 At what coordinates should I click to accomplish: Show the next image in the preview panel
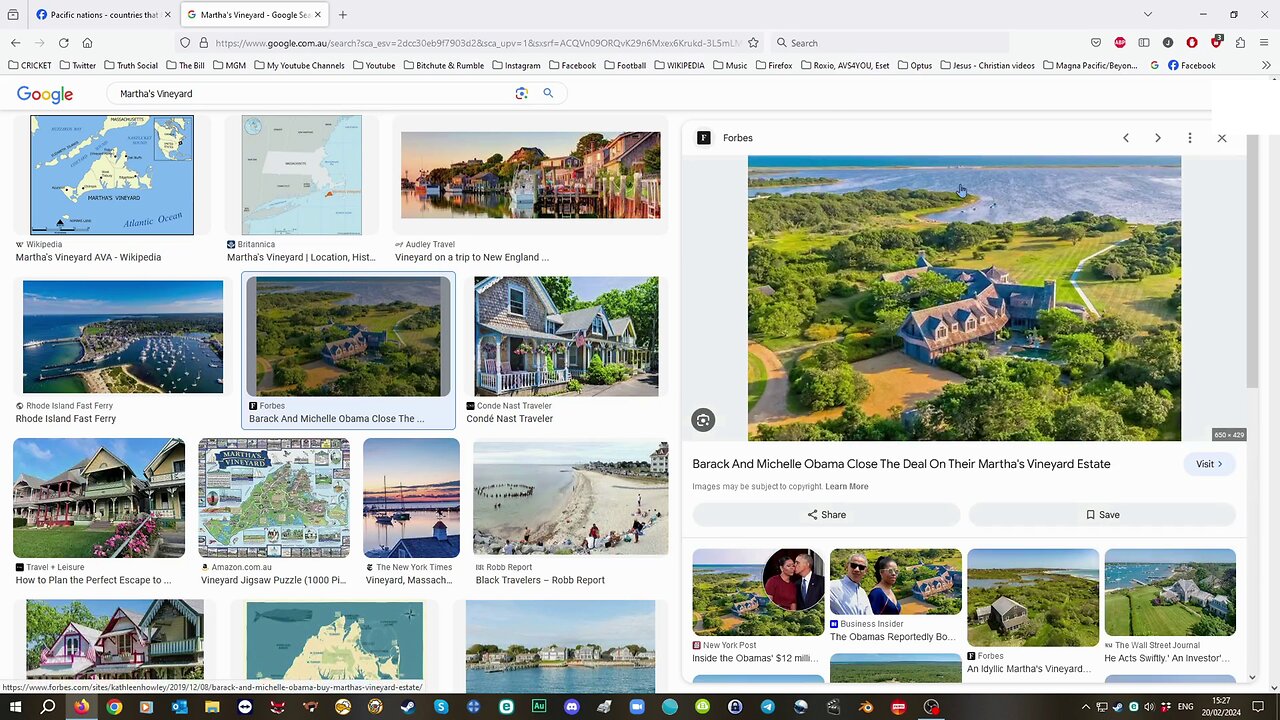point(1158,138)
